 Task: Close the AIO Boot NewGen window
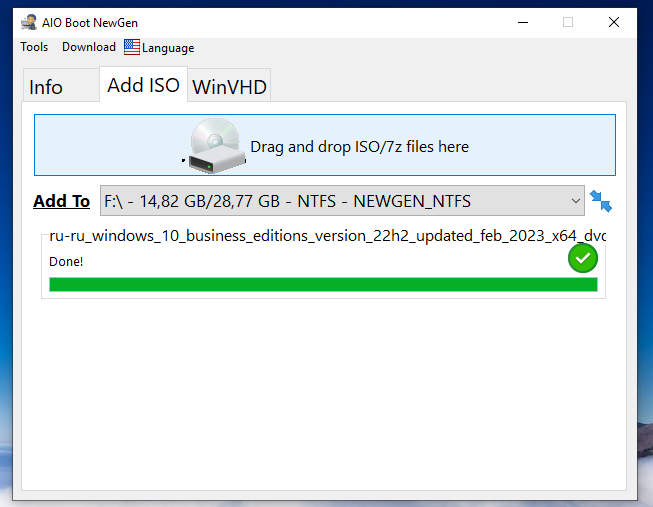pyautogui.click(x=613, y=22)
